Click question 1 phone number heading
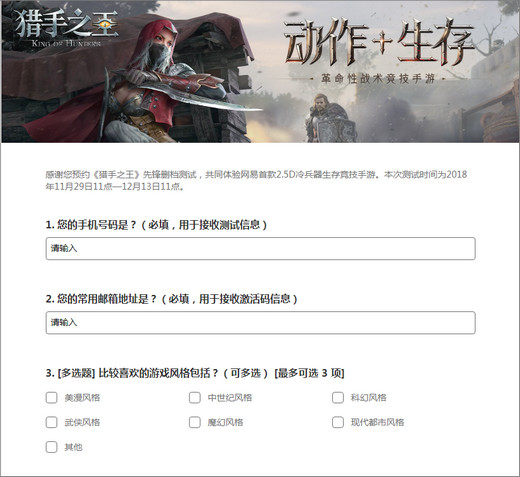Image resolution: width=520 pixels, height=477 pixels. point(156,225)
